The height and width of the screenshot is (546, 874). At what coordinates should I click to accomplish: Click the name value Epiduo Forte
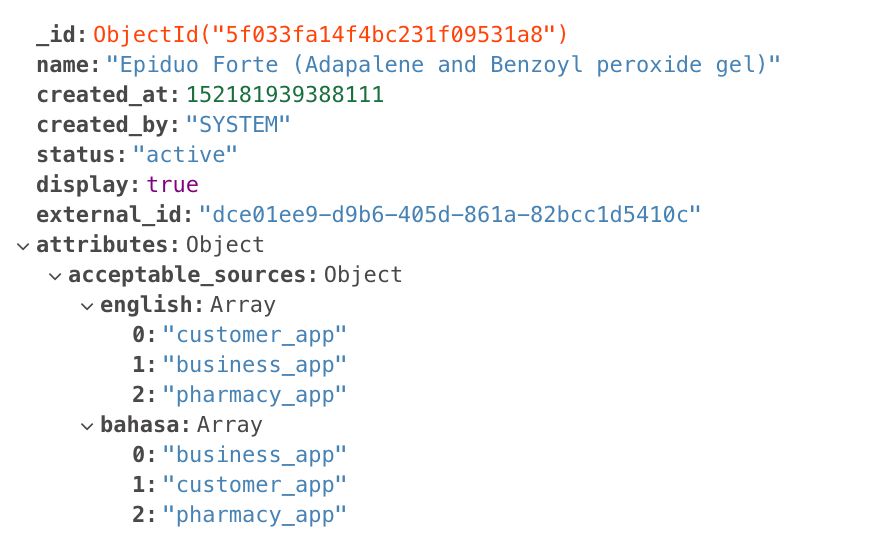(443, 65)
